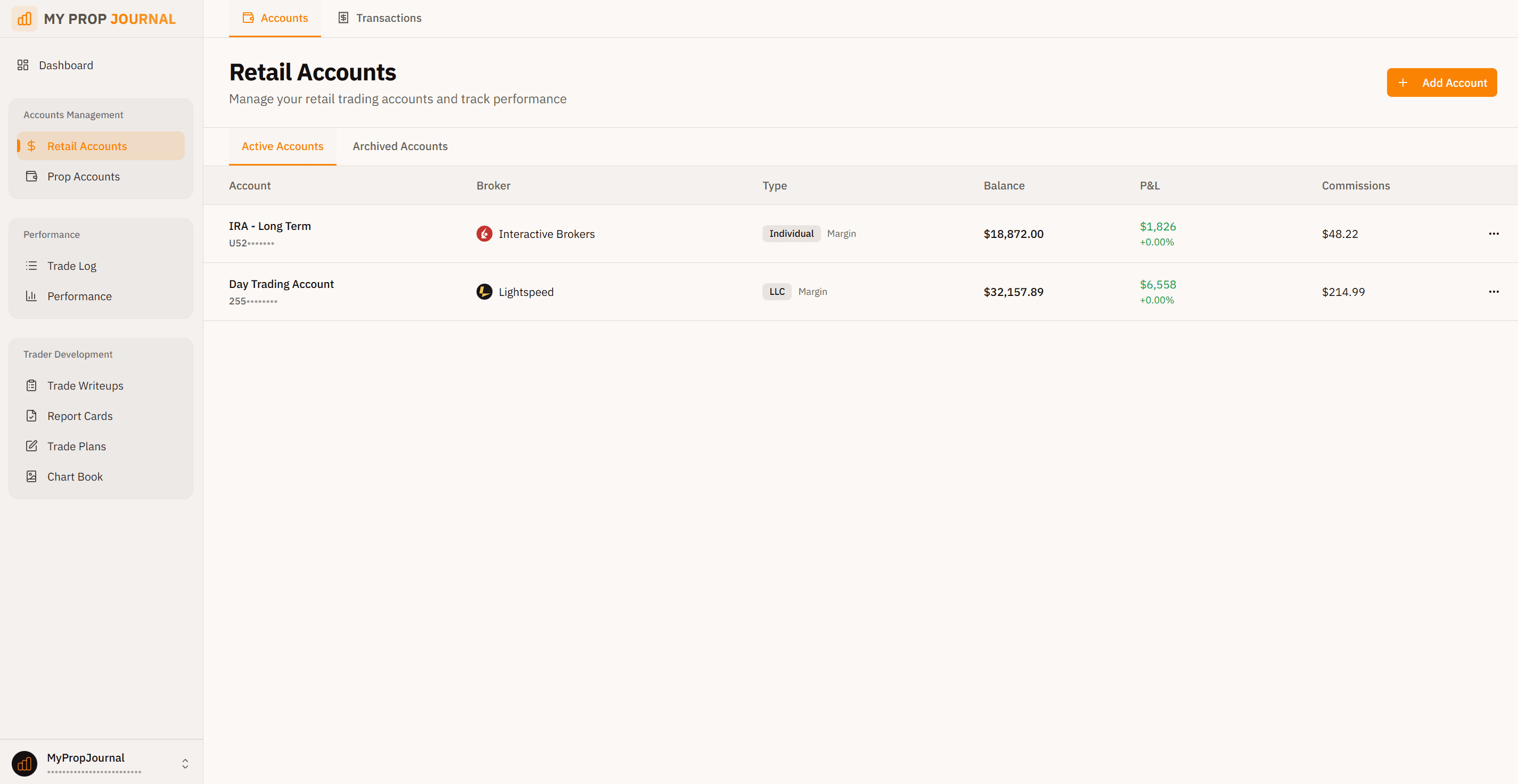Click the Chart Book image icon
This screenshot has width=1518, height=784.
point(32,476)
